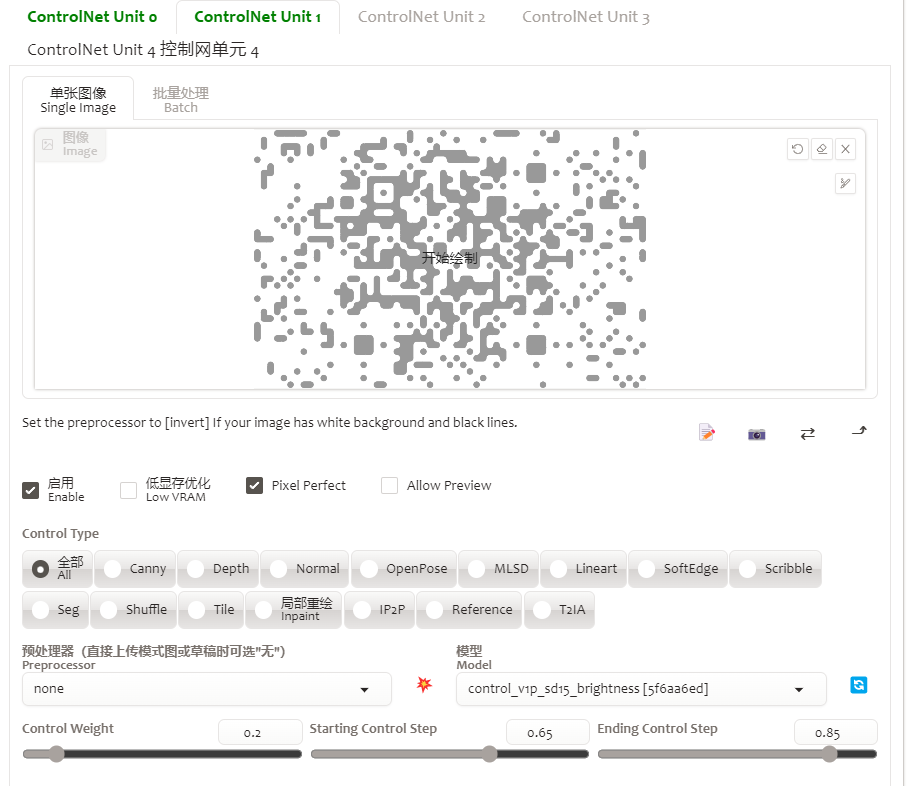
Task: Click the Starting Control Step field 0.65
Action: [548, 732]
